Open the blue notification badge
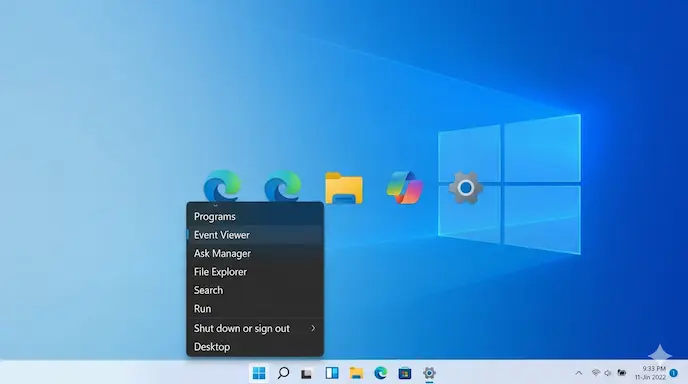This screenshot has height=384, width=688. click(674, 373)
